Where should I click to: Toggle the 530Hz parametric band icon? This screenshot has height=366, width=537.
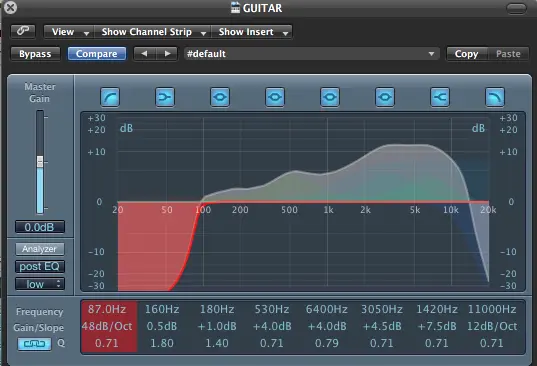pos(275,98)
